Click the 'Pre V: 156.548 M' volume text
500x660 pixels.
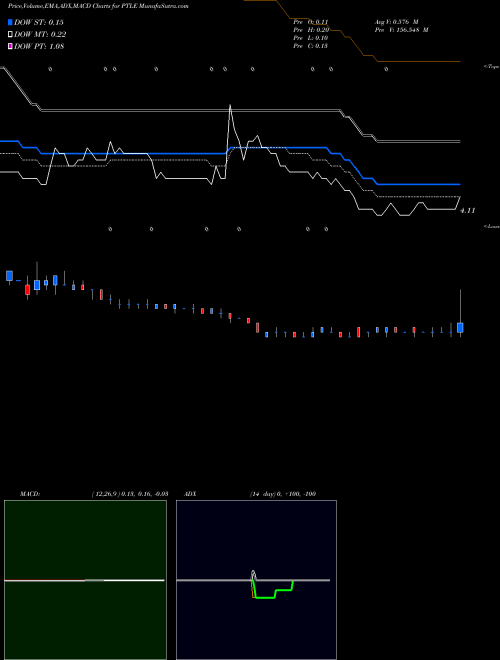tap(402, 30)
